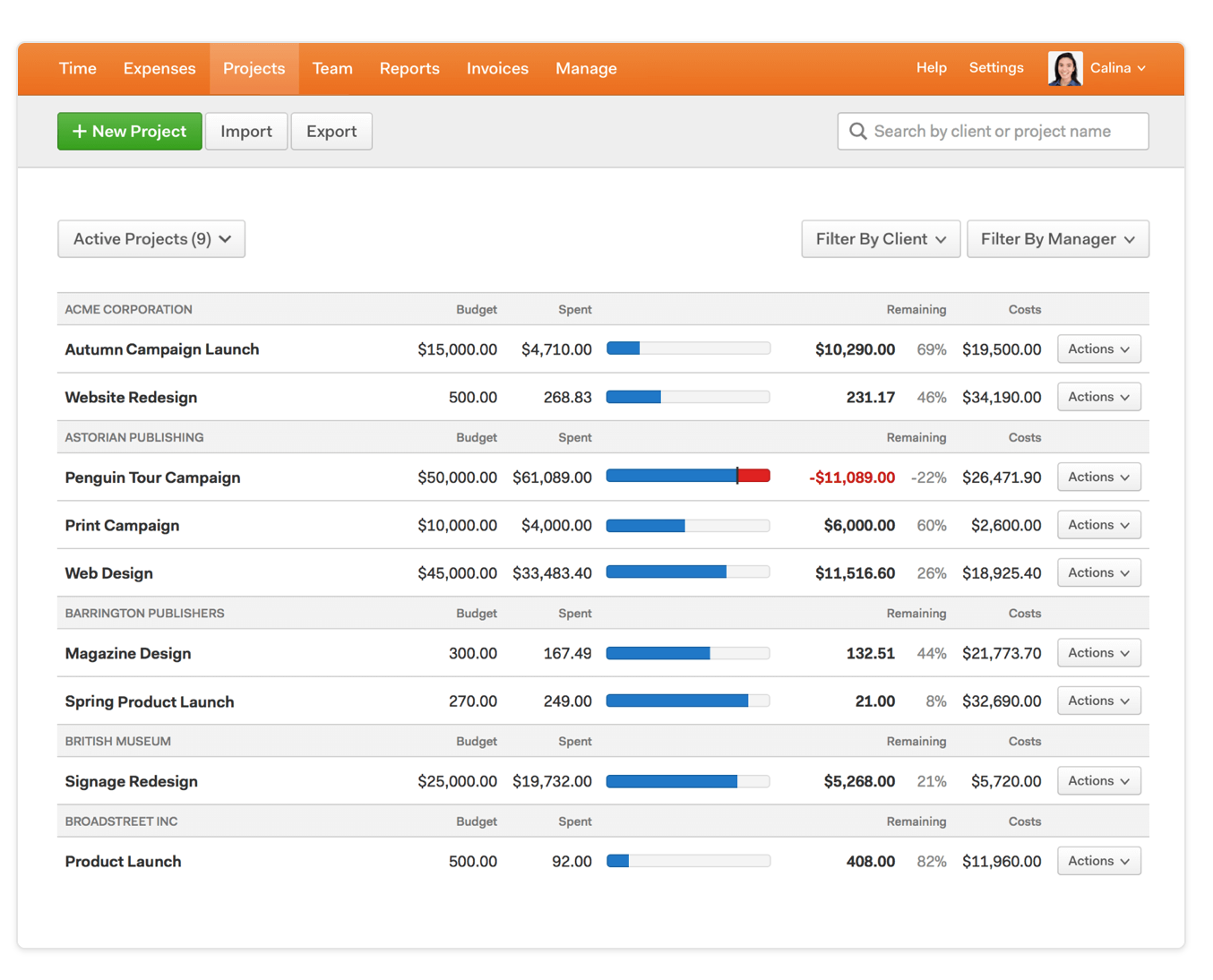Viewport: 1213px width, 980px height.
Task: Open the Filter By Client dropdown
Action: point(880,239)
